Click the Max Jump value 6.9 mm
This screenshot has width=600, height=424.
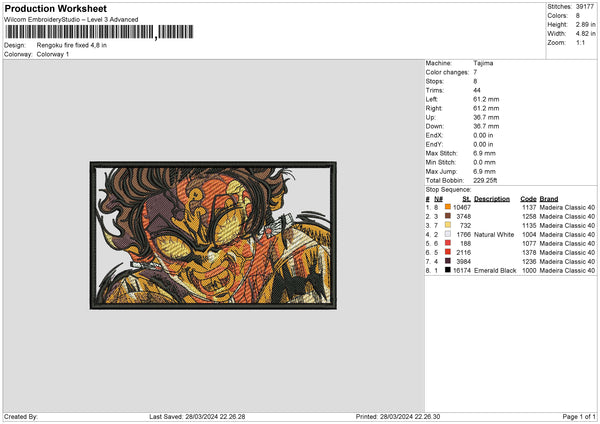[x=484, y=171]
